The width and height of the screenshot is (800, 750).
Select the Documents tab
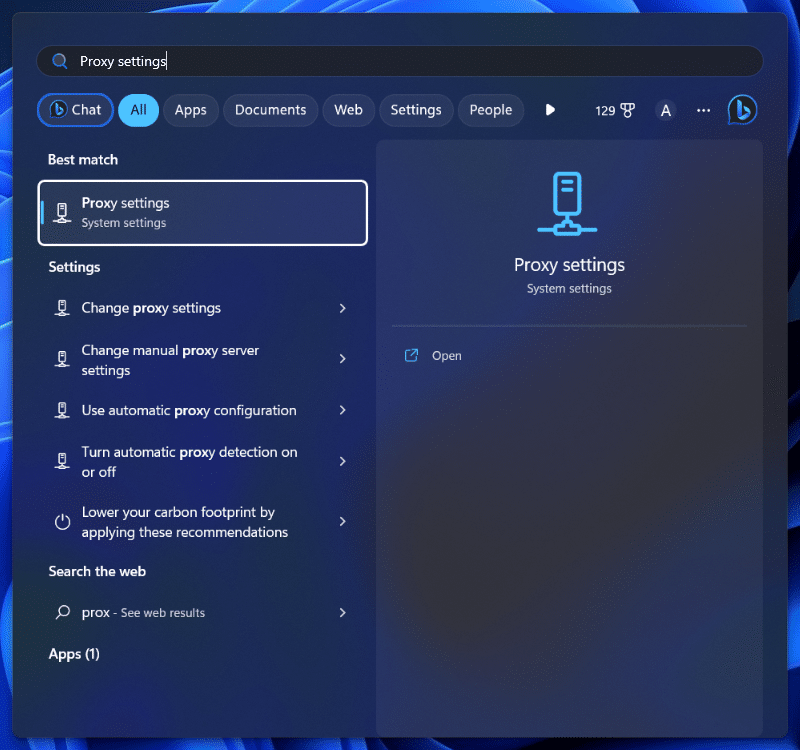pos(269,110)
